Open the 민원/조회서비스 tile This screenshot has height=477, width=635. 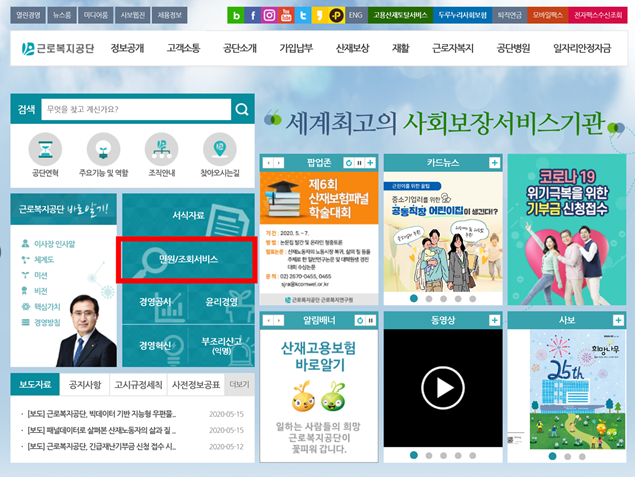point(187,260)
